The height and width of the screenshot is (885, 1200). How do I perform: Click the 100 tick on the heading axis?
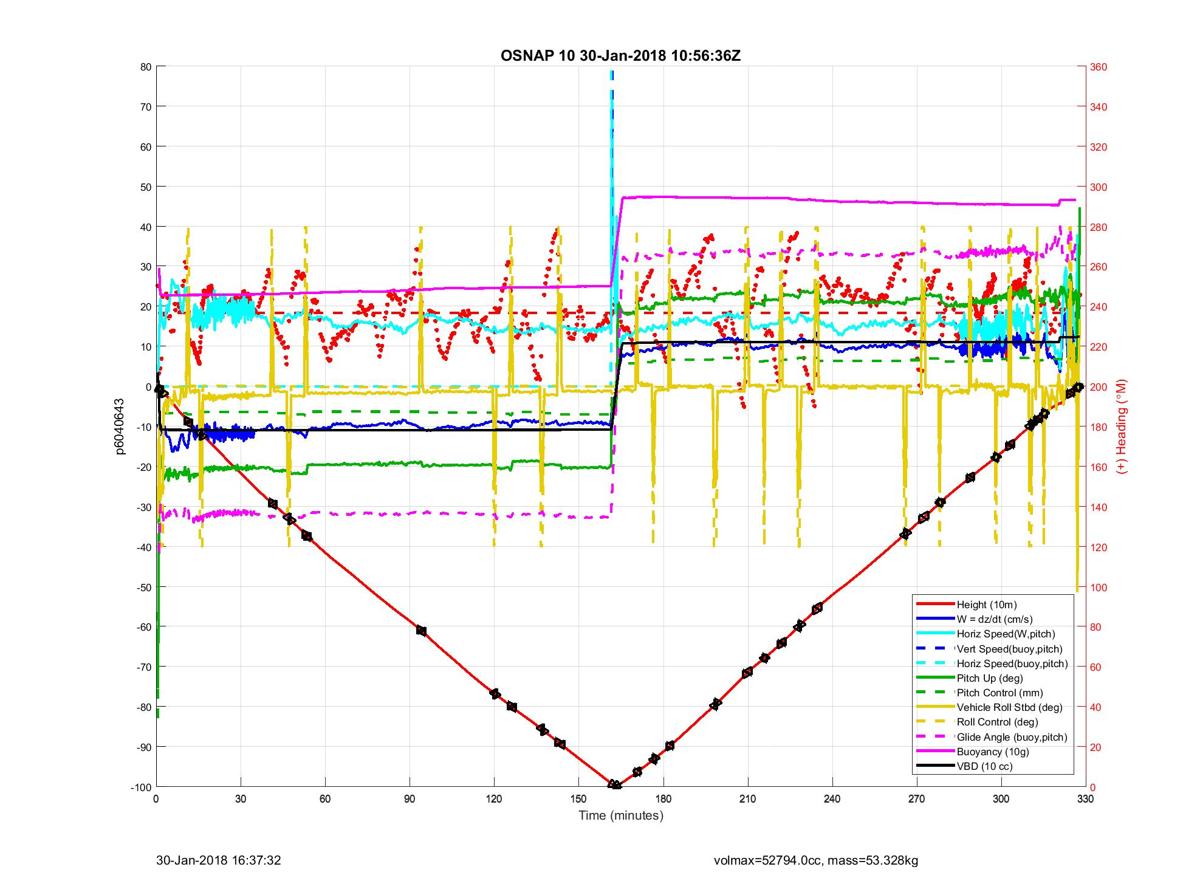1100,587
